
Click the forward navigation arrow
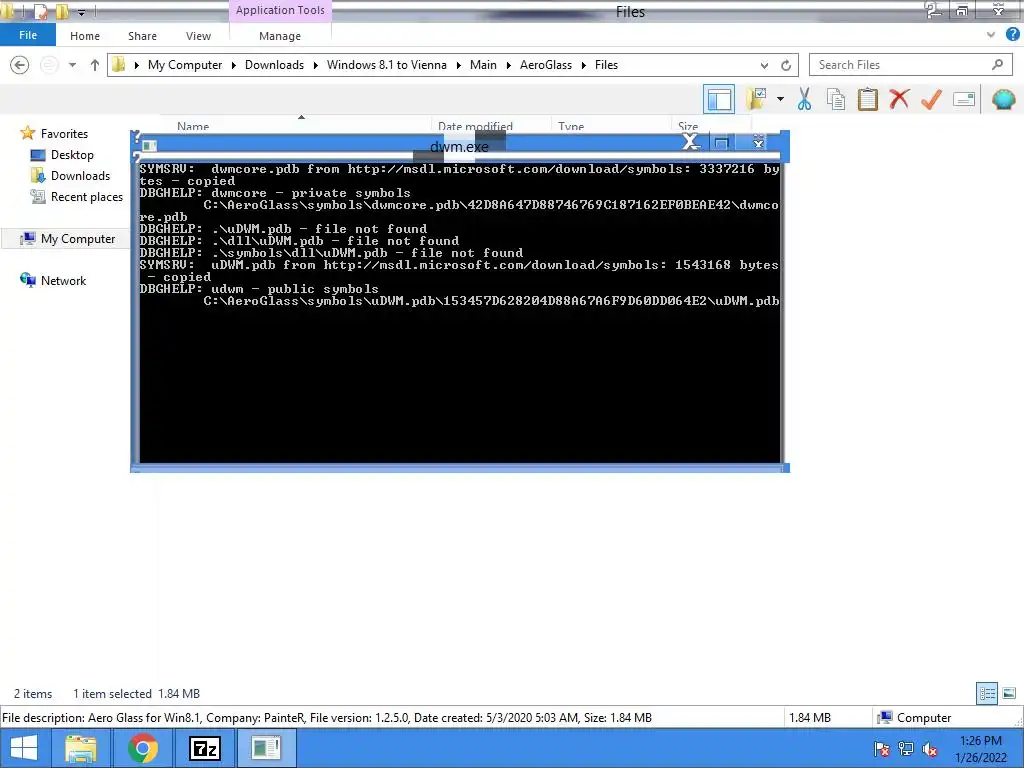point(49,65)
